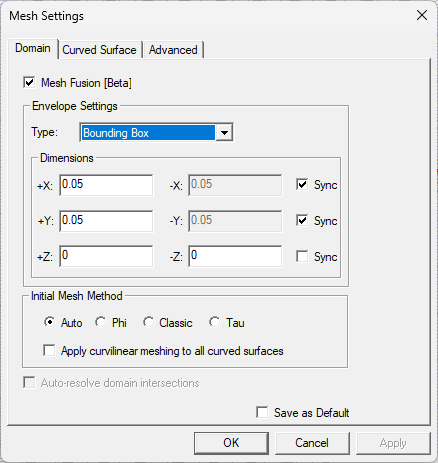Click the Initial Mesh Method group label

(x=77, y=296)
